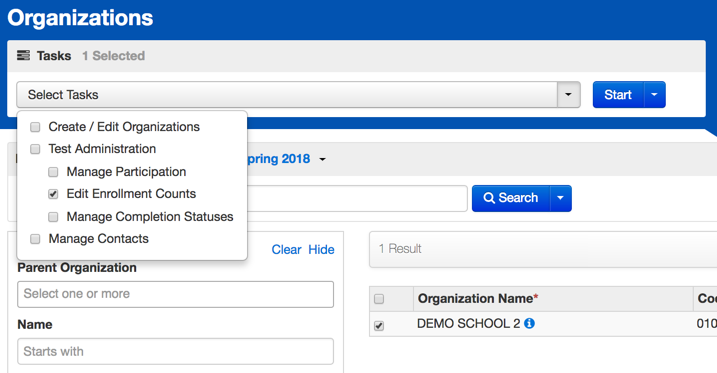Choose Manage Completion Statuses entry
The image size is (717, 373).
point(150,217)
